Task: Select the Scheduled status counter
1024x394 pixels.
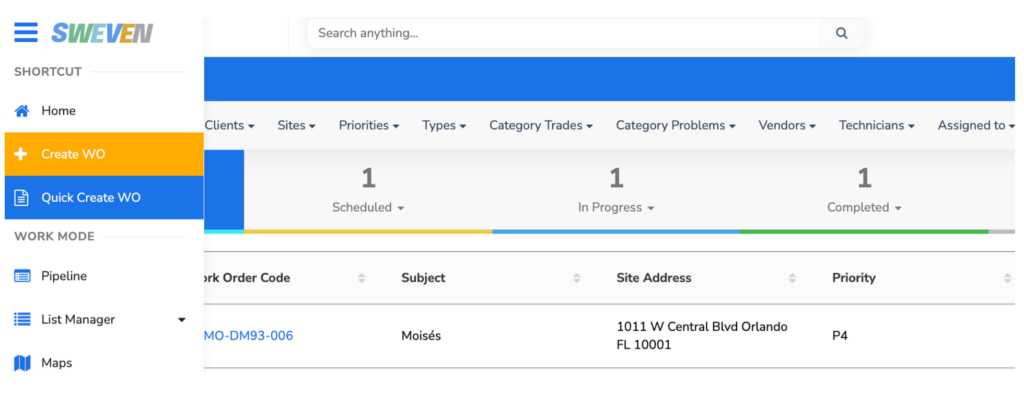Action: click(x=368, y=190)
